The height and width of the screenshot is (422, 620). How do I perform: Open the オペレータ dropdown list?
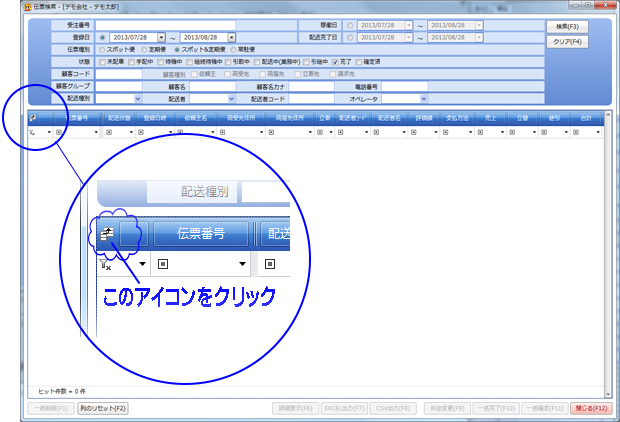click(423, 99)
